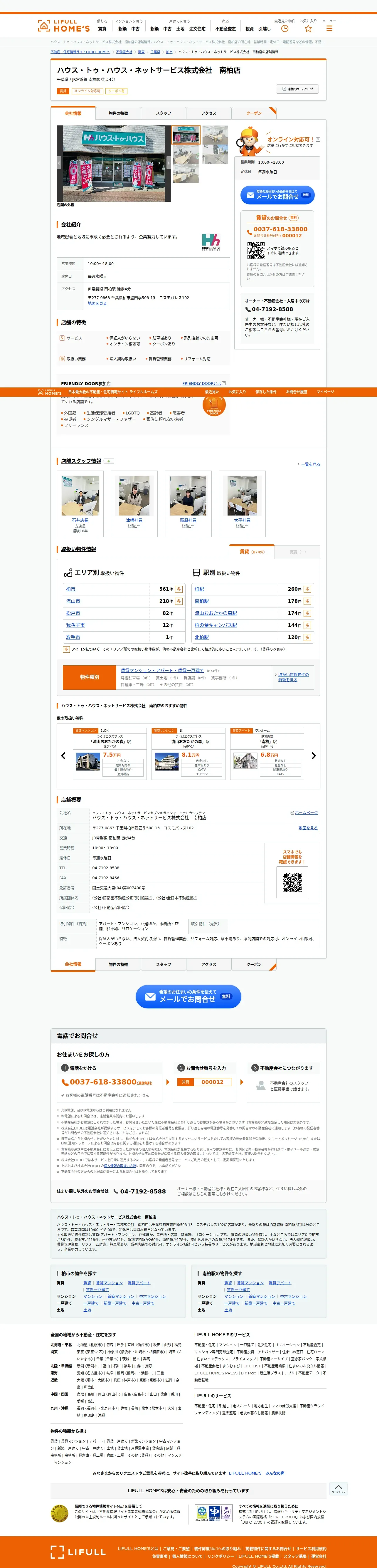Click large メールでお問合せ button near bottom
This screenshot has width=377, height=1568.
pos(188,996)
